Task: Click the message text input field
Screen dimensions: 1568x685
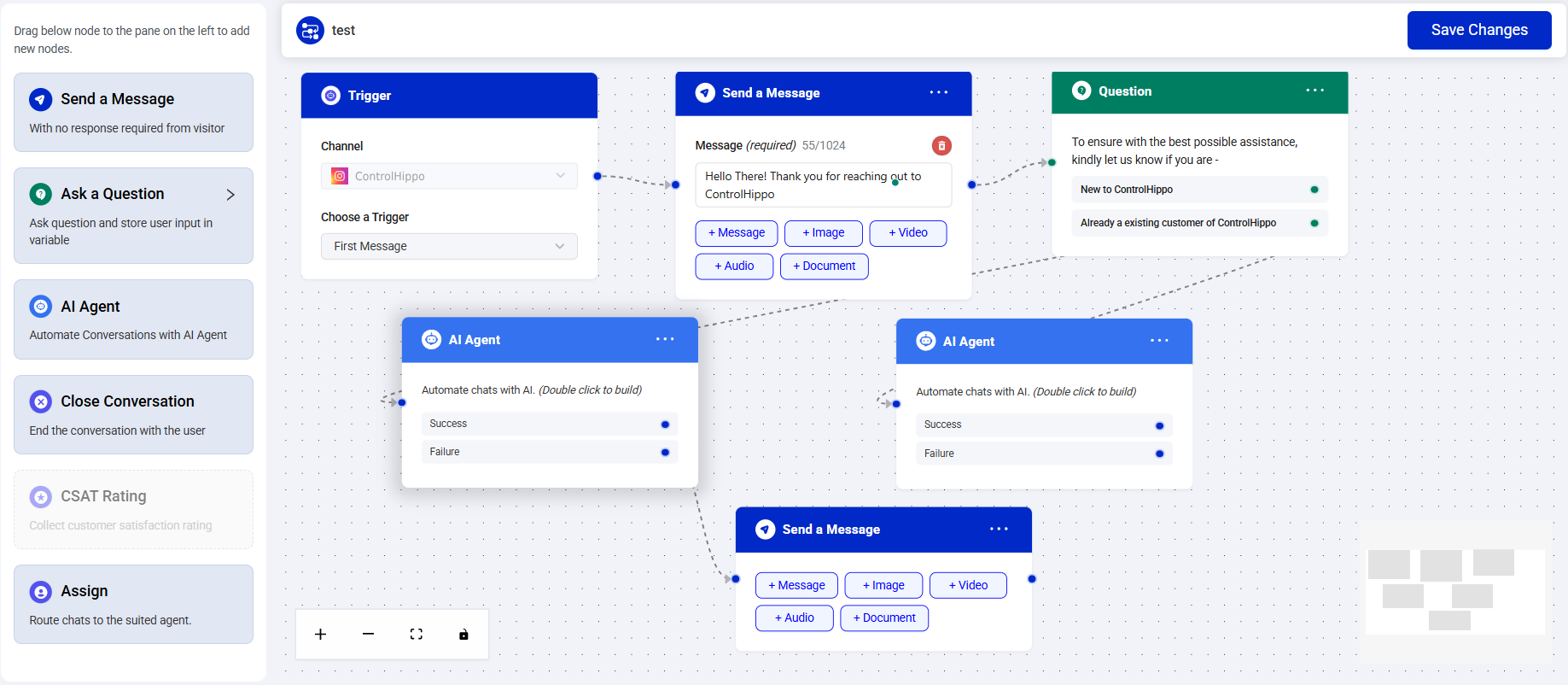Action: click(823, 185)
